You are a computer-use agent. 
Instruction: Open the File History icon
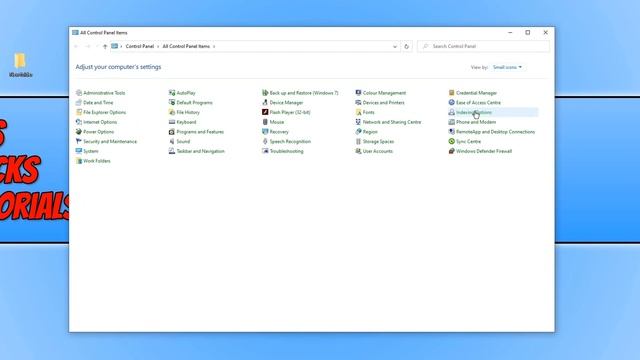tap(172, 112)
